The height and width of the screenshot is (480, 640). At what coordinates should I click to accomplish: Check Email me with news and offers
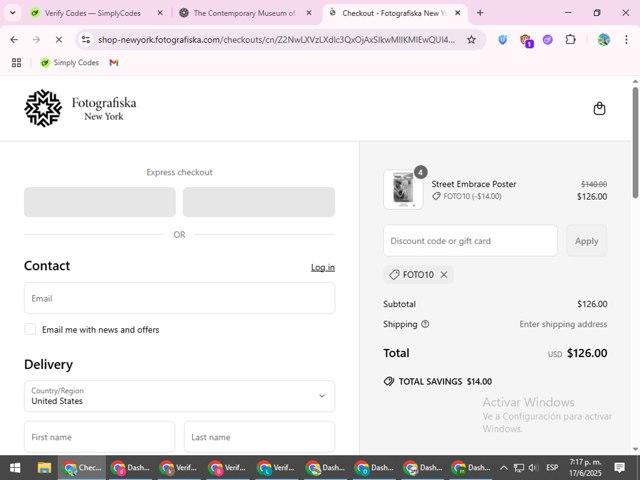tap(30, 329)
